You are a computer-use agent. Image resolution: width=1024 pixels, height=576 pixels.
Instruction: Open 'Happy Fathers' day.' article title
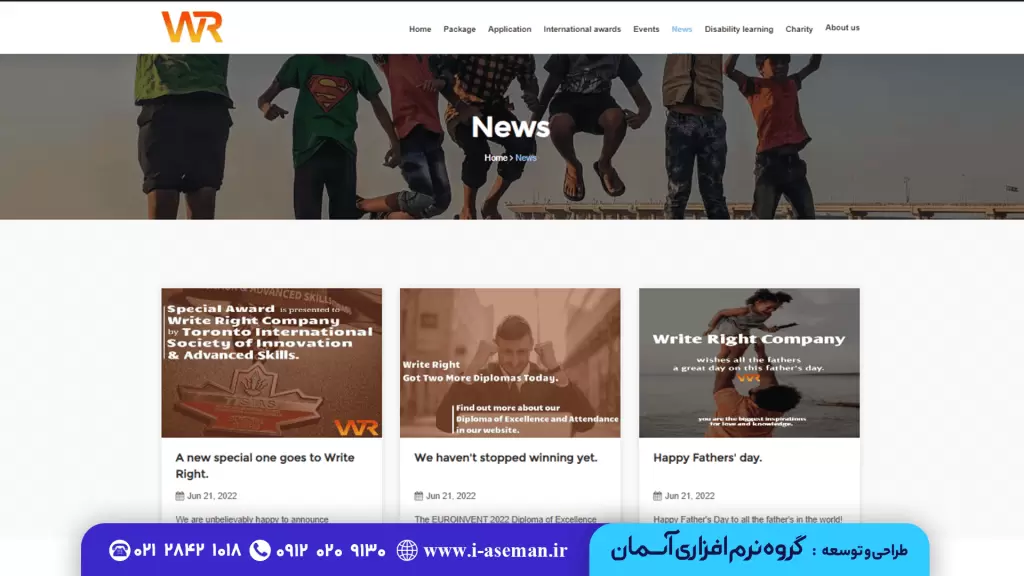[707, 458]
